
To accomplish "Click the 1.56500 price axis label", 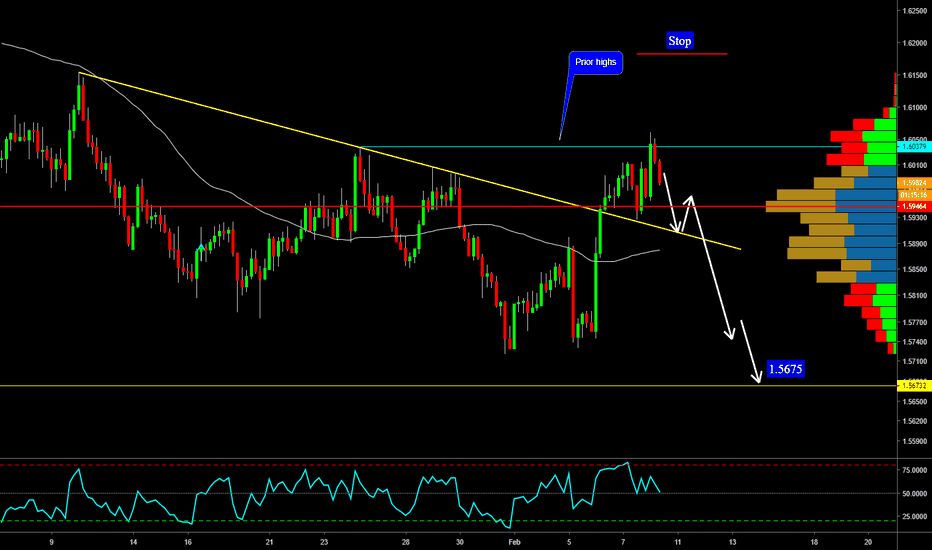I will point(915,401).
